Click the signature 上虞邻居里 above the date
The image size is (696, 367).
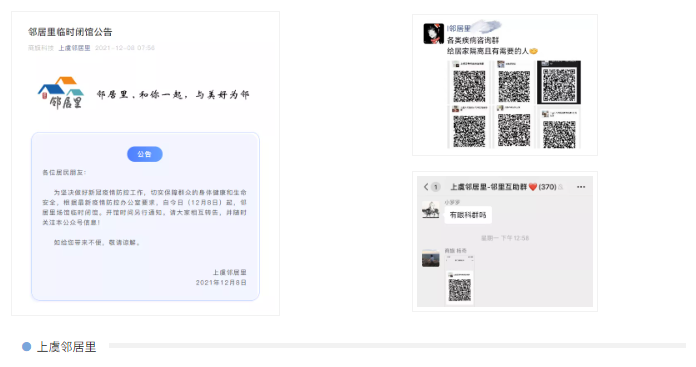tap(229, 272)
